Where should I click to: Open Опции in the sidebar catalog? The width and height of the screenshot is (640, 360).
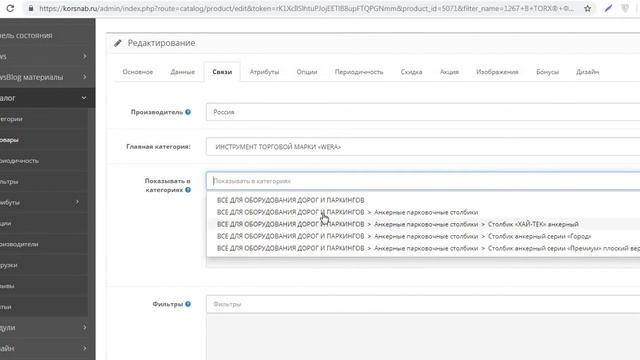pyautogui.click(x=6, y=223)
